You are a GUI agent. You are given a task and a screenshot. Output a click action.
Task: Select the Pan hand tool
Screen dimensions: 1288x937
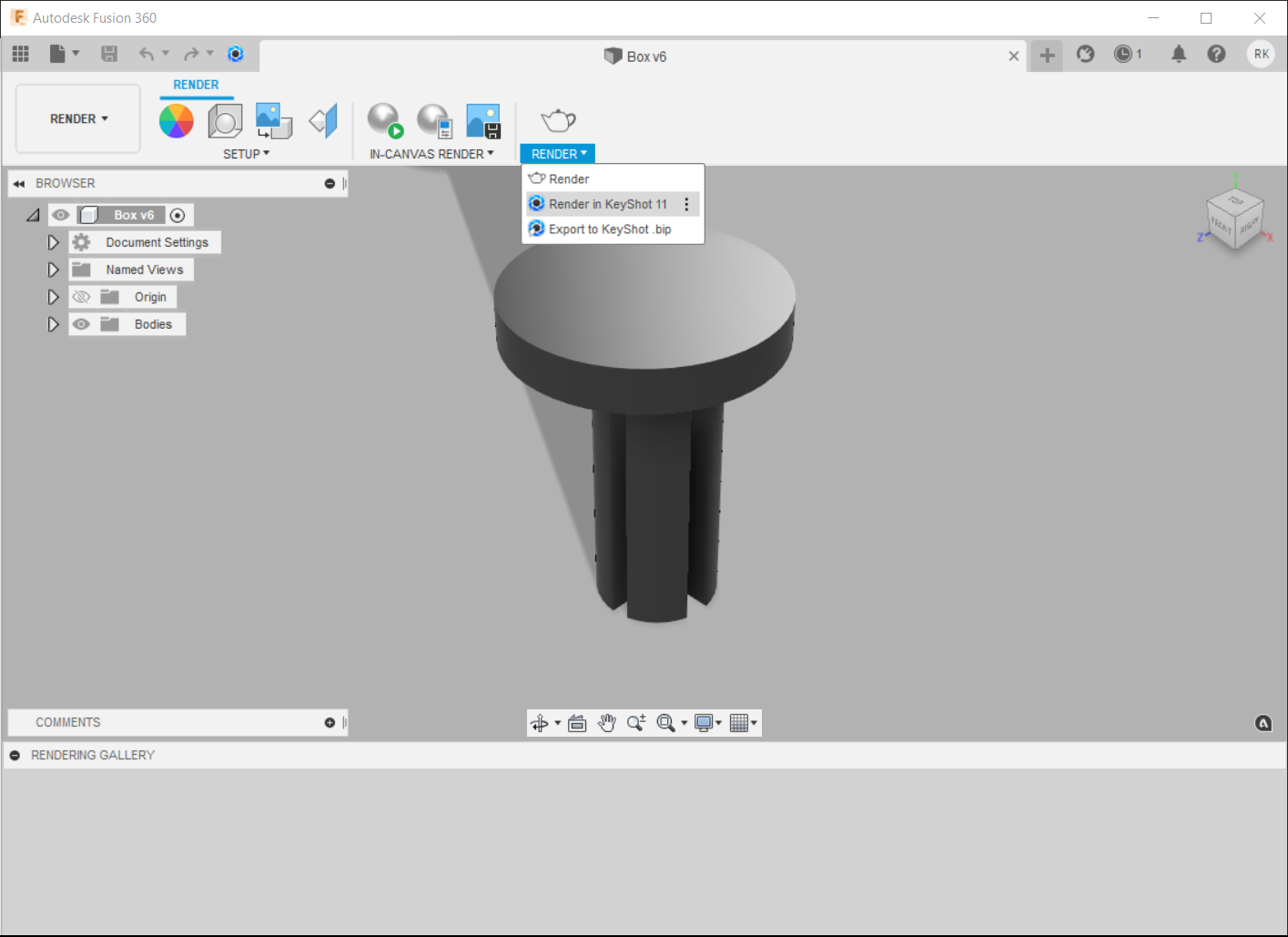pos(607,723)
